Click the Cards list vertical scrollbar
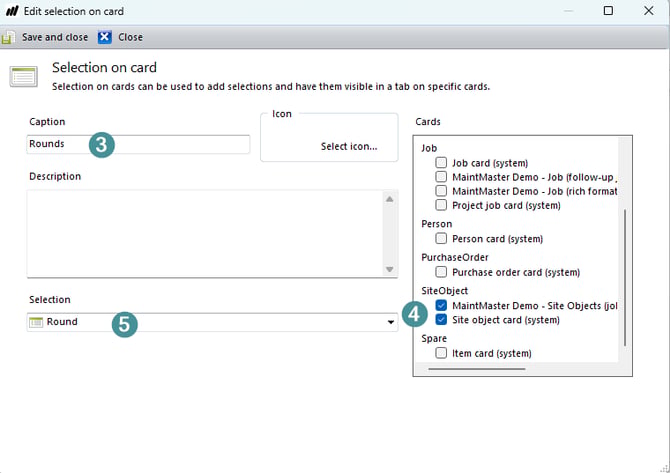Screen dimensions: 670x473 (625, 278)
